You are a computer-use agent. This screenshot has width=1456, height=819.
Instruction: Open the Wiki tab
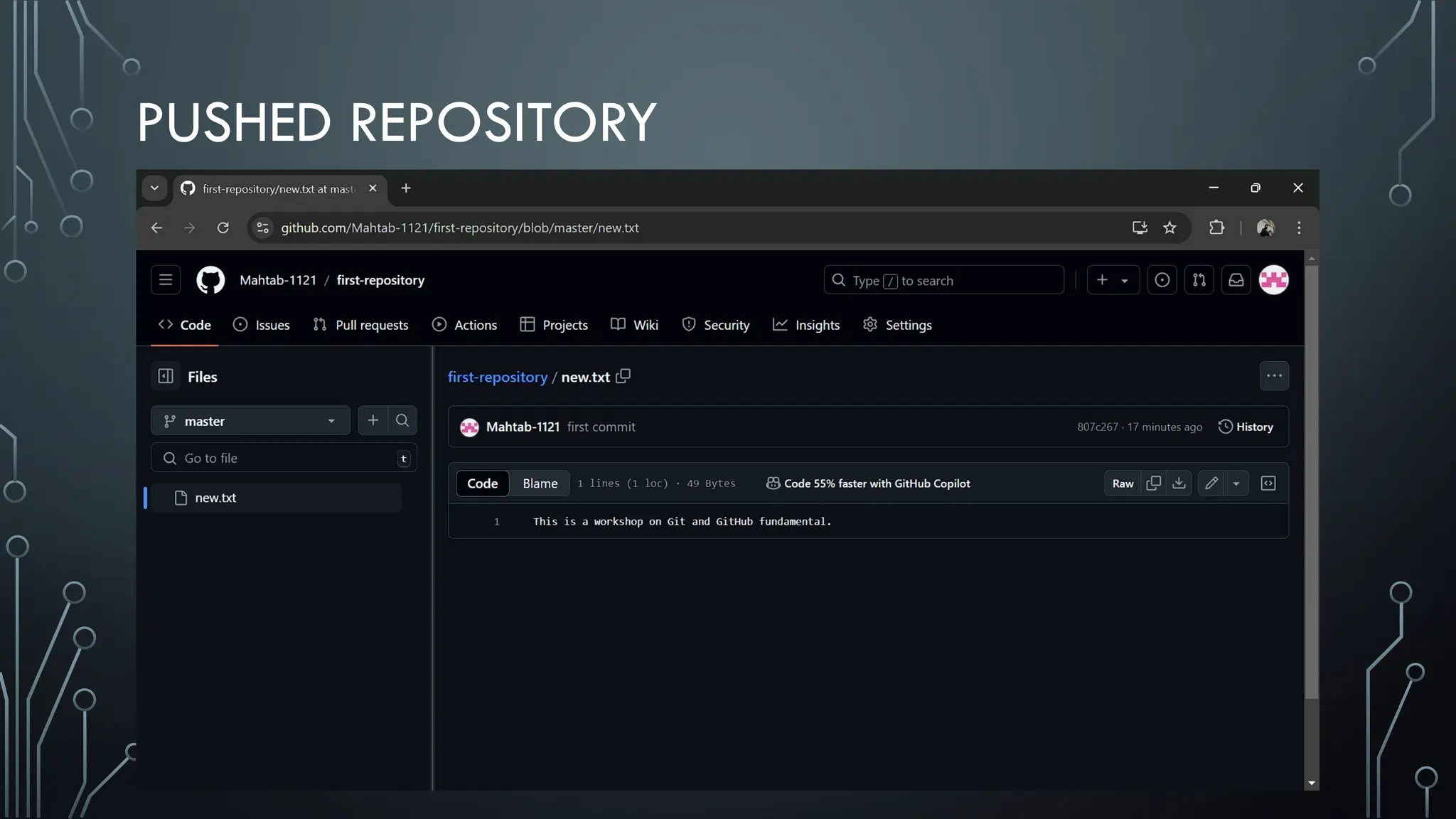pos(634,325)
